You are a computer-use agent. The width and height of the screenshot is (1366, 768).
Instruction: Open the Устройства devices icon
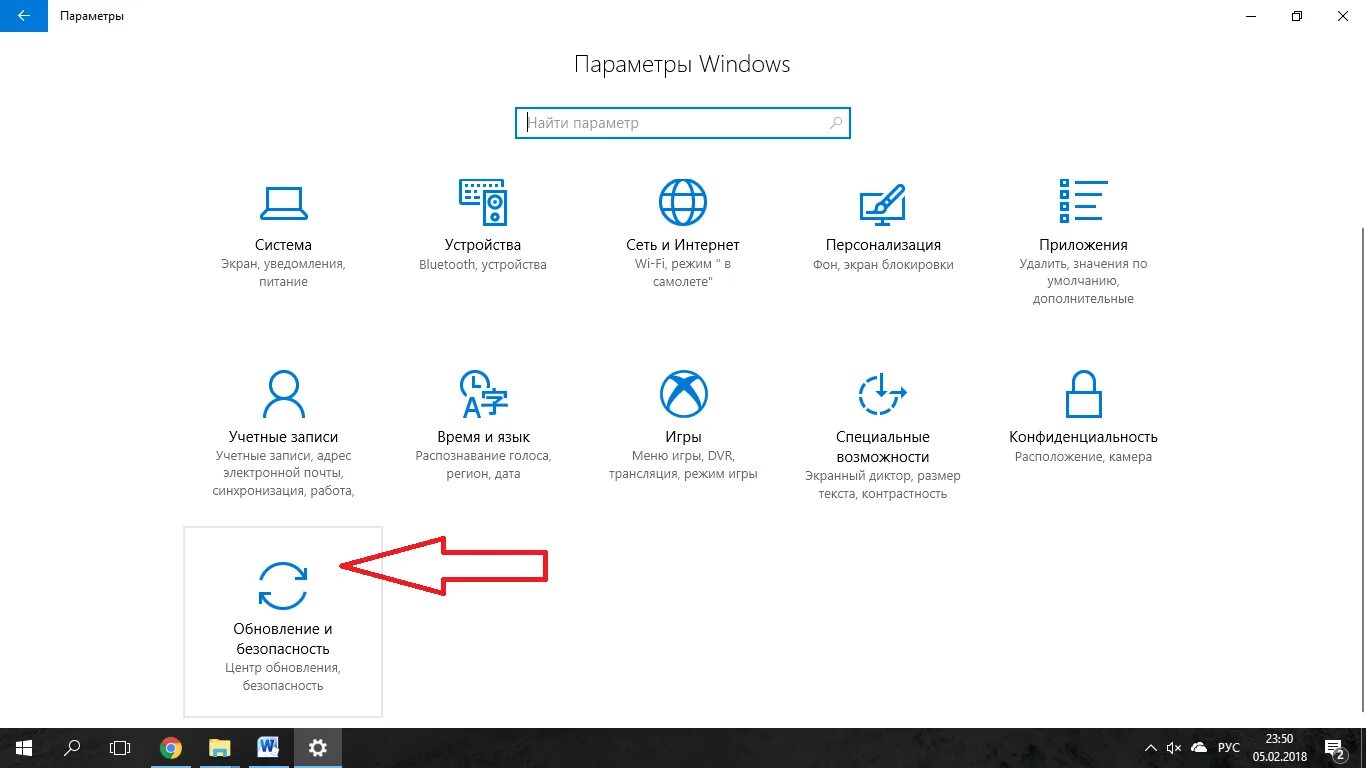point(483,202)
